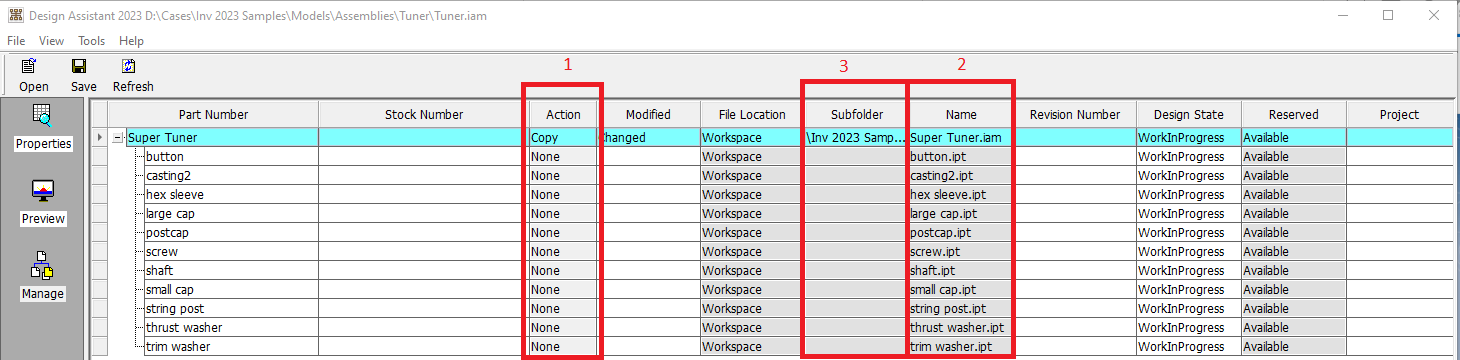Select the Part Number column header
The height and width of the screenshot is (360, 1460).
pyautogui.click(x=213, y=114)
